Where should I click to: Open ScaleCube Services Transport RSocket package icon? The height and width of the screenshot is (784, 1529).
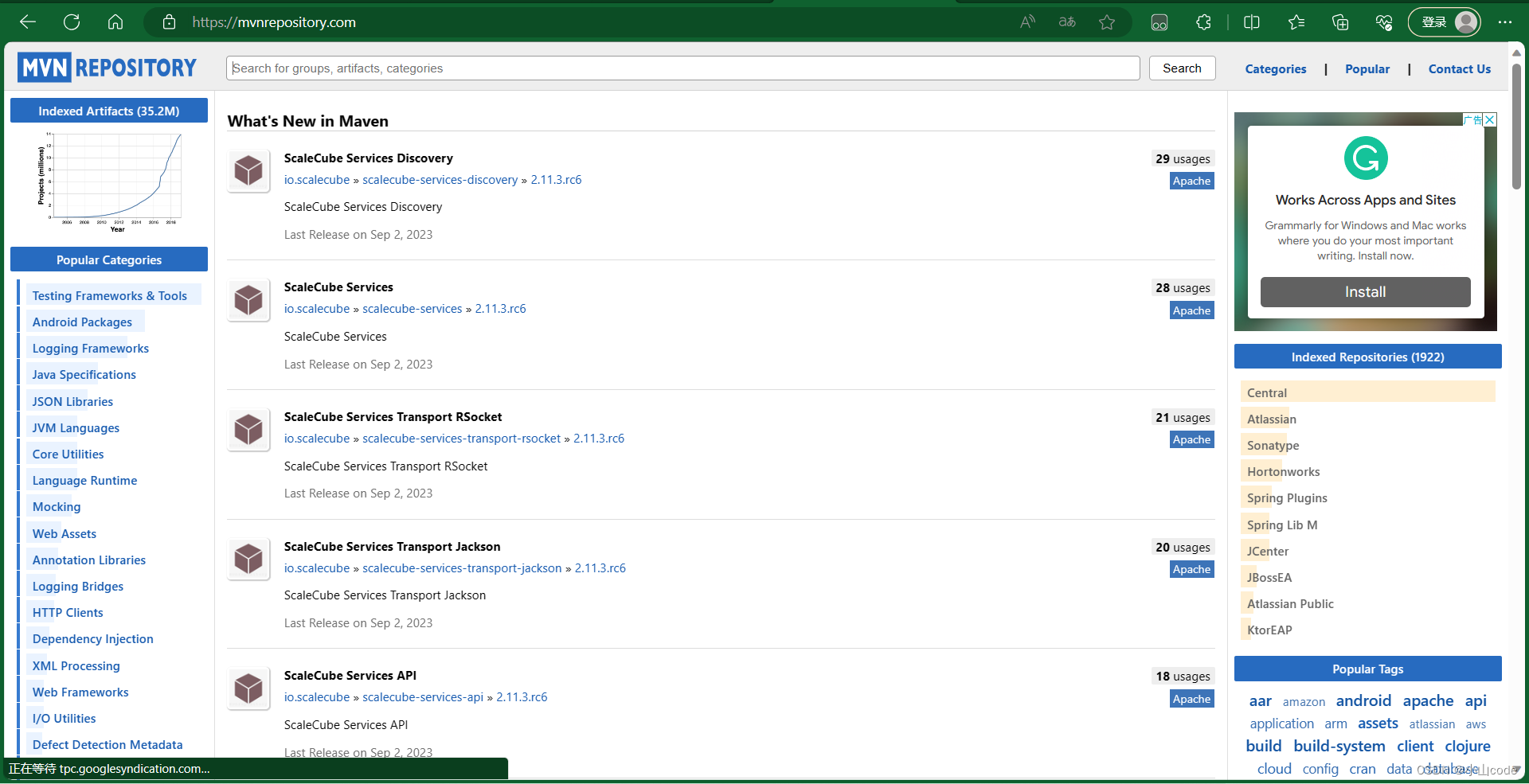[x=248, y=430]
